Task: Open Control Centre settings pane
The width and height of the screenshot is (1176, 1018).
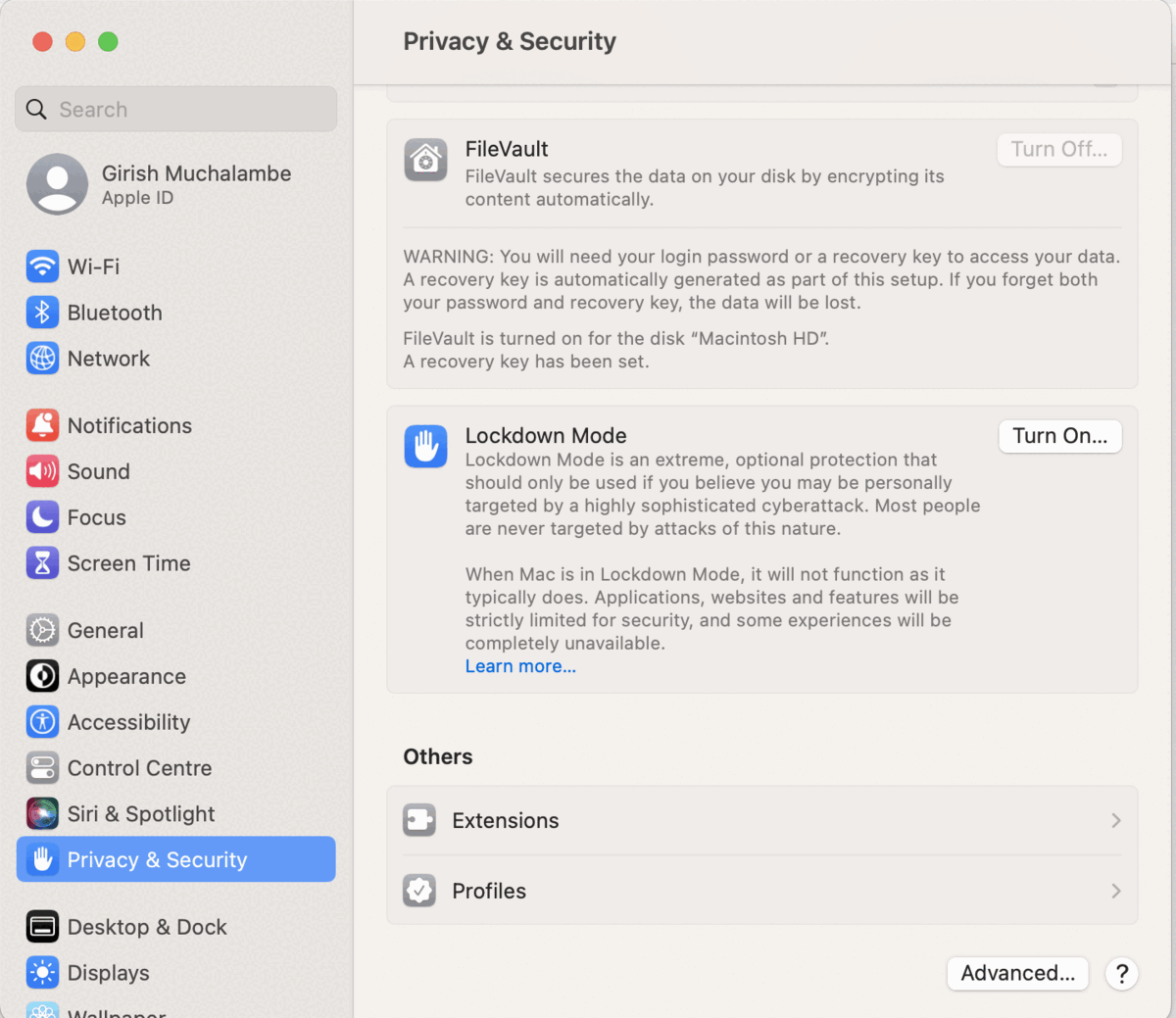Action: pyautogui.click(x=139, y=768)
